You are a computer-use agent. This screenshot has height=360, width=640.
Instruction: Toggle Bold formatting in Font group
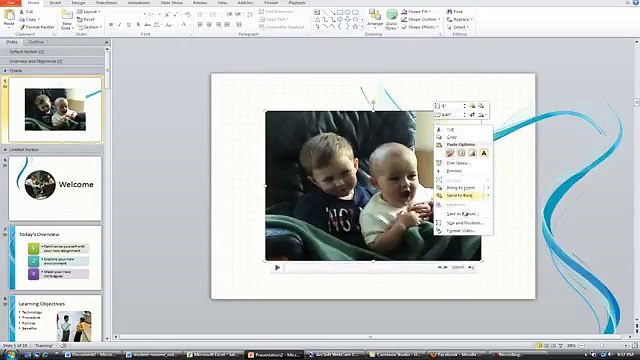(x=111, y=25)
